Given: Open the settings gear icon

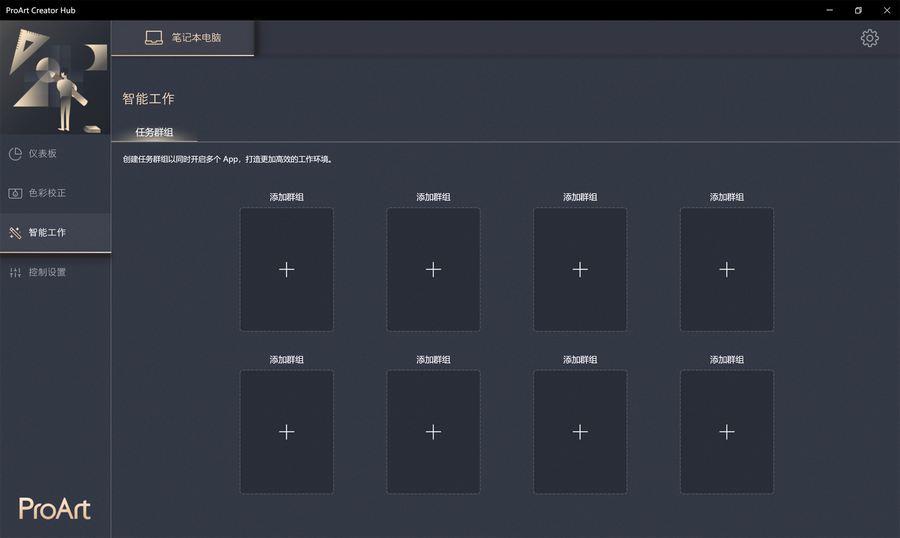Looking at the screenshot, I should (869, 38).
